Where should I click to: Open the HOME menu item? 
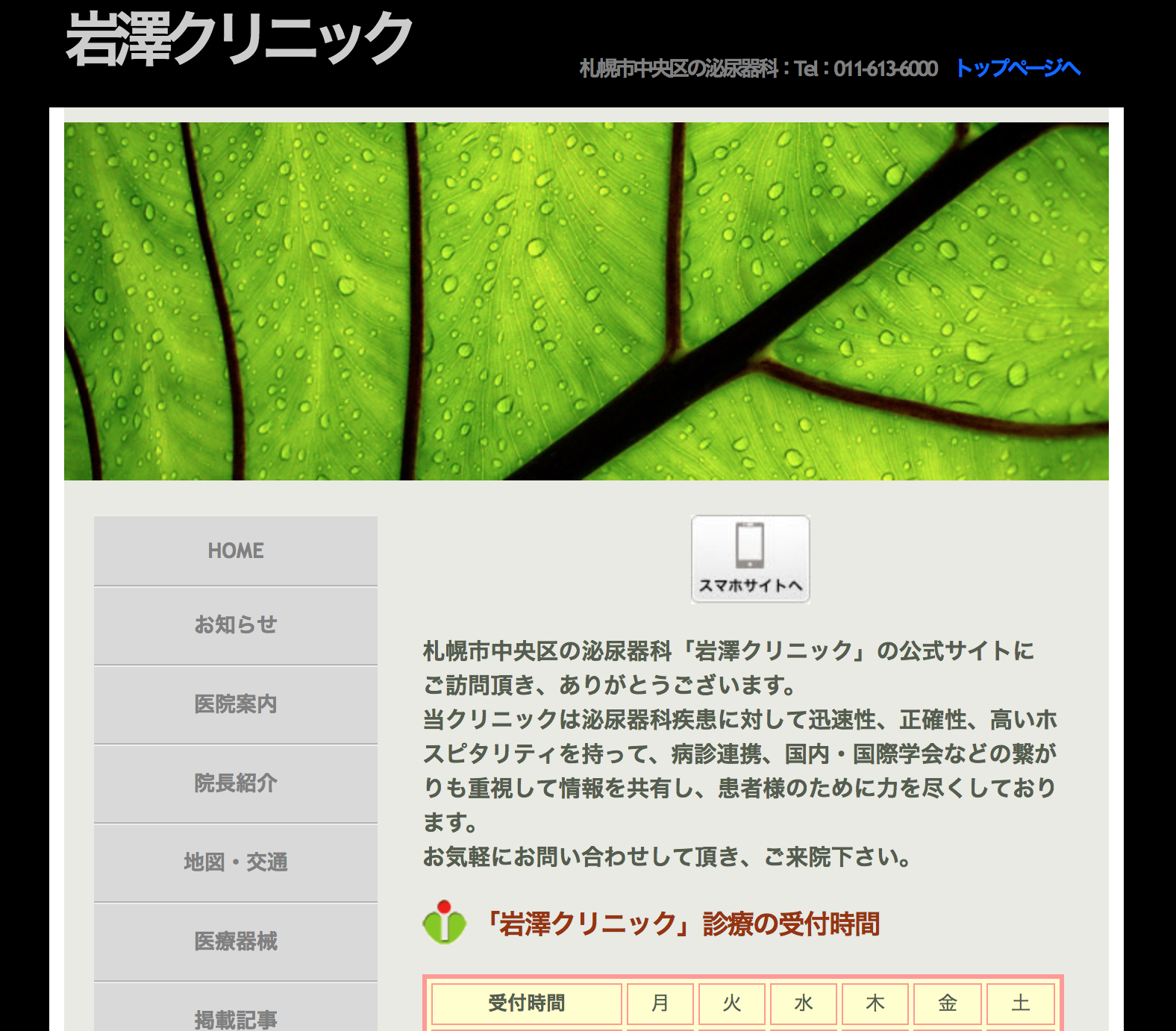pos(236,551)
